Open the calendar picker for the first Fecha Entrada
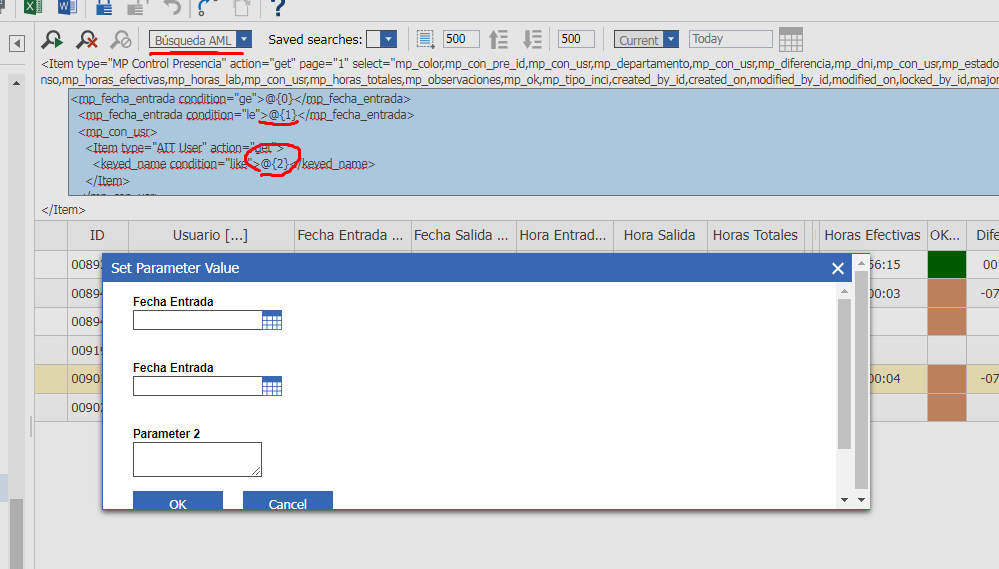This screenshot has width=999, height=569. pyautogui.click(x=272, y=321)
